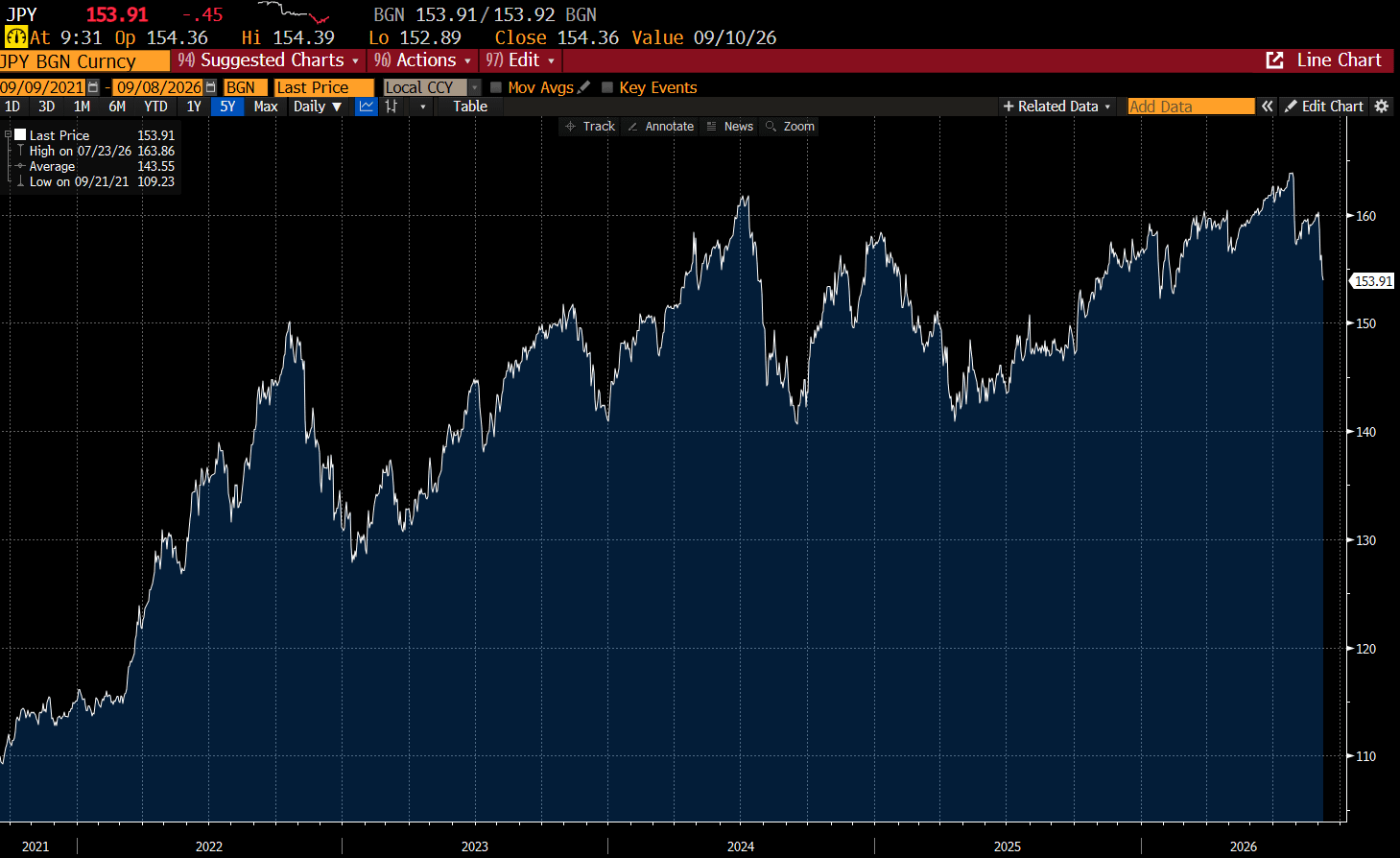This screenshot has width=1400, height=858.
Task: Expand the Local CCY currency dropdown
Action: [474, 87]
